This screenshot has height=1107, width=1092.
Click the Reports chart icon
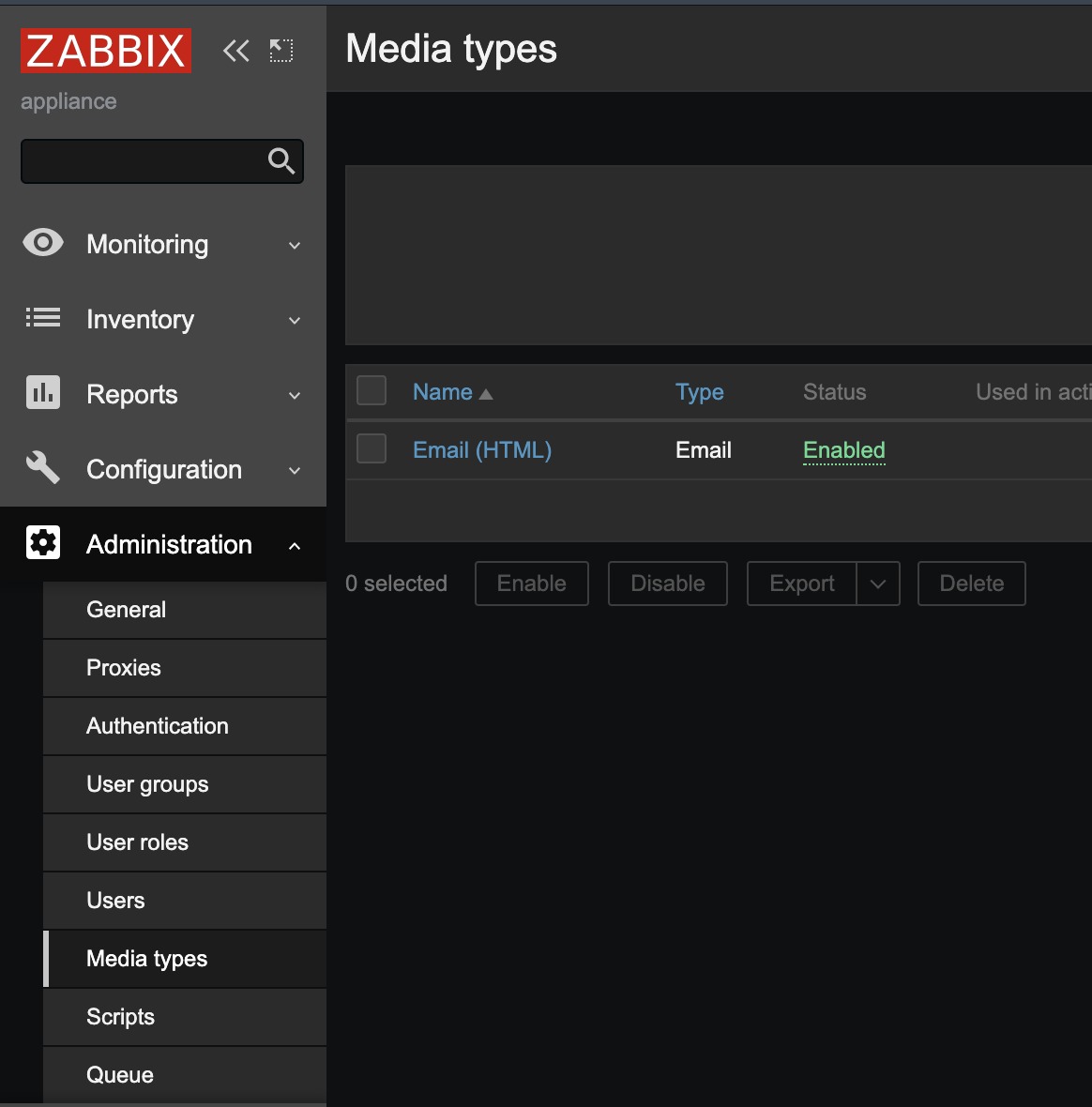pyautogui.click(x=43, y=392)
